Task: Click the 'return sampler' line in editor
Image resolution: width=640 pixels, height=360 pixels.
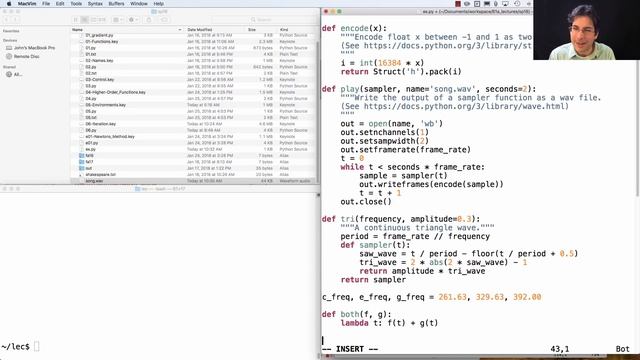Action: pos(373,280)
